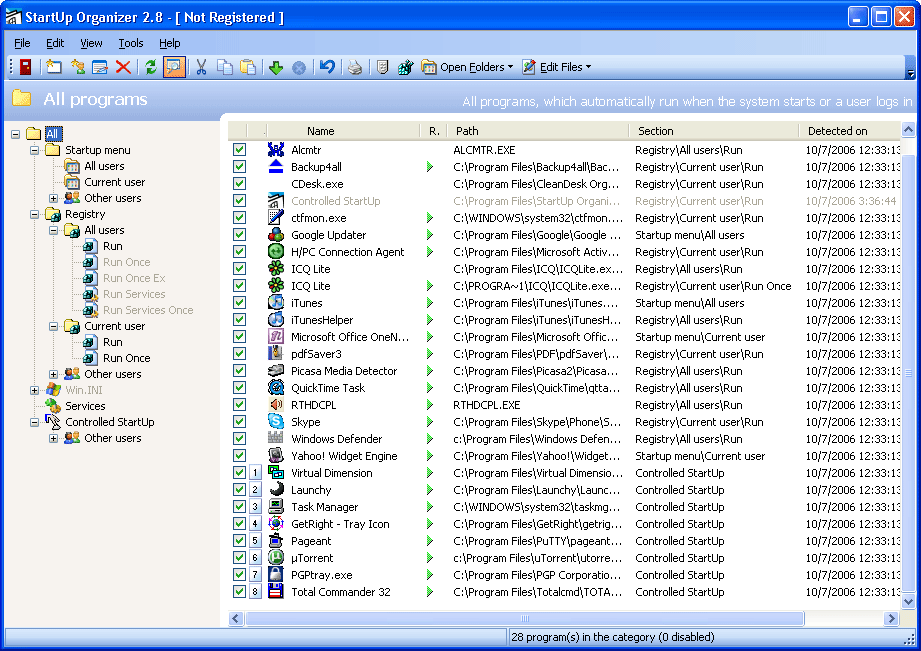Click the blue undo arrow toolbar icon
Screen dimensions: 921x651
click(327, 67)
